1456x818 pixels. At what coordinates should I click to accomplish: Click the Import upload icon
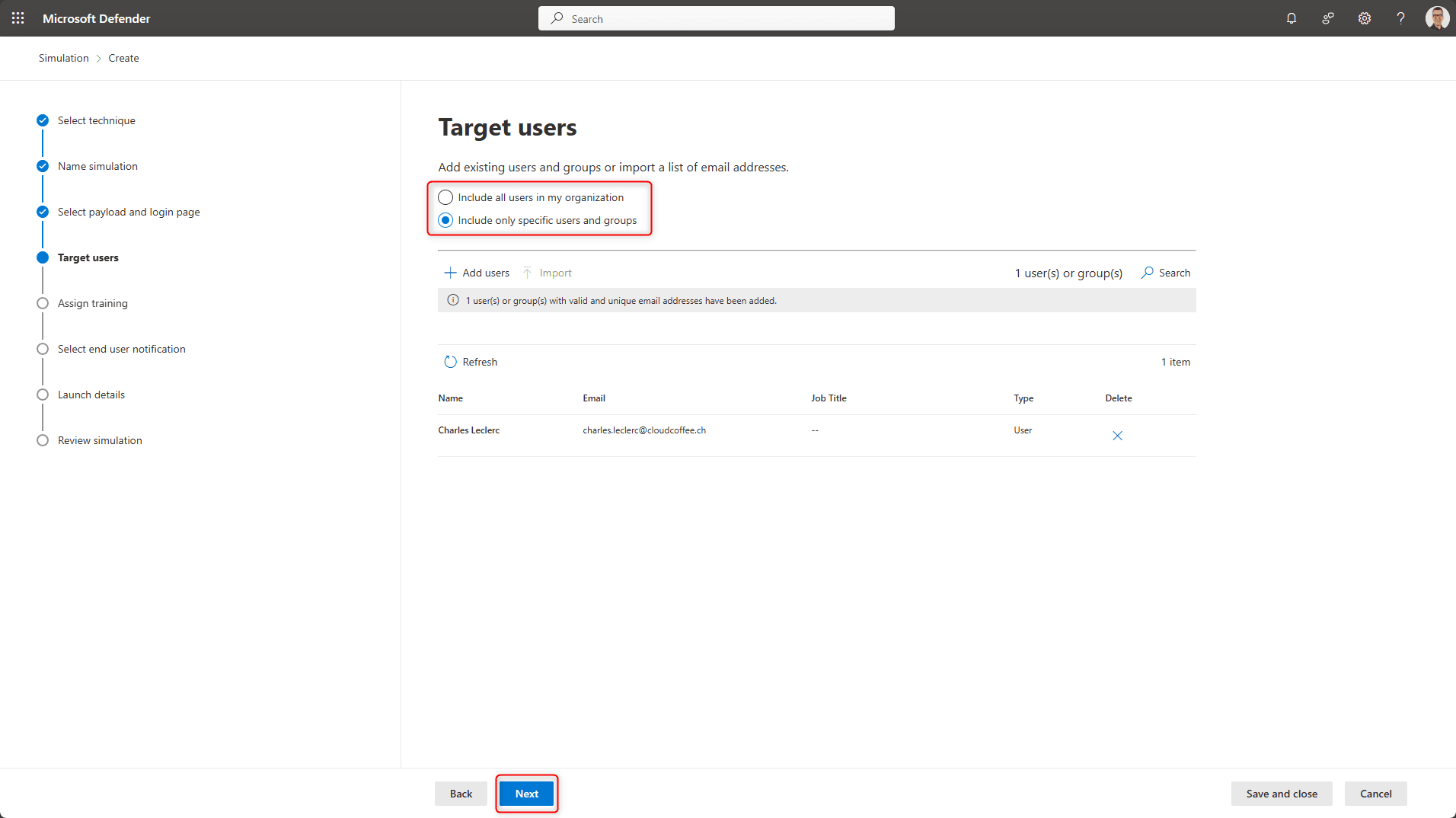pos(527,272)
